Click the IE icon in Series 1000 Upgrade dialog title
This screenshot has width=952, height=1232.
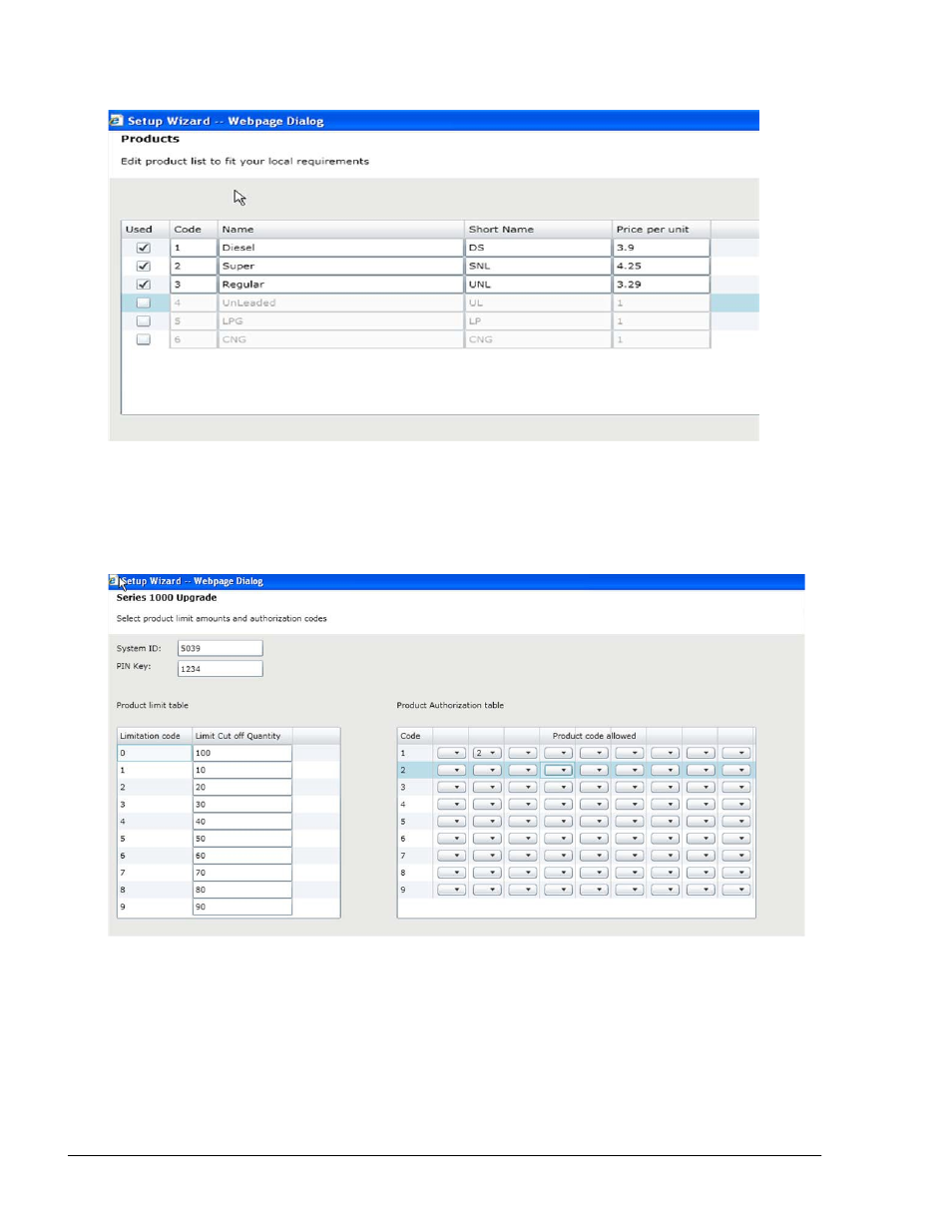(x=114, y=581)
